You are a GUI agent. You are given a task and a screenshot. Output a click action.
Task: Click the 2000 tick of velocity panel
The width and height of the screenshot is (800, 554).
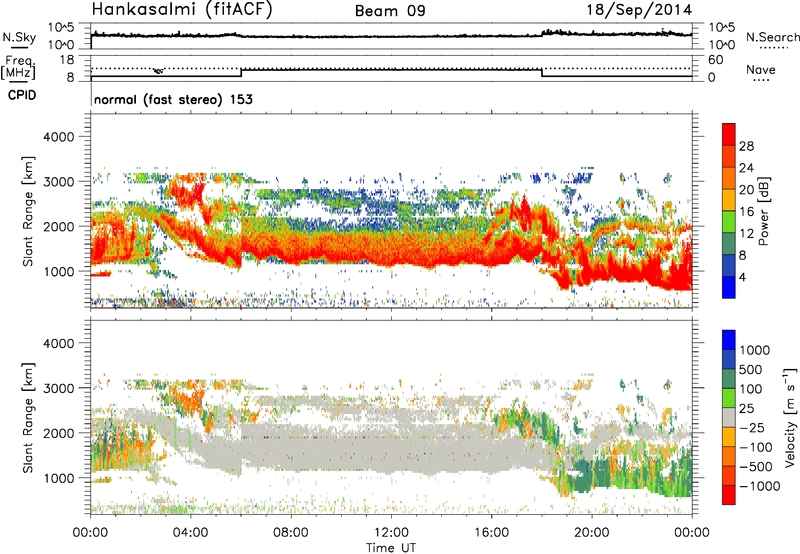coord(58,433)
